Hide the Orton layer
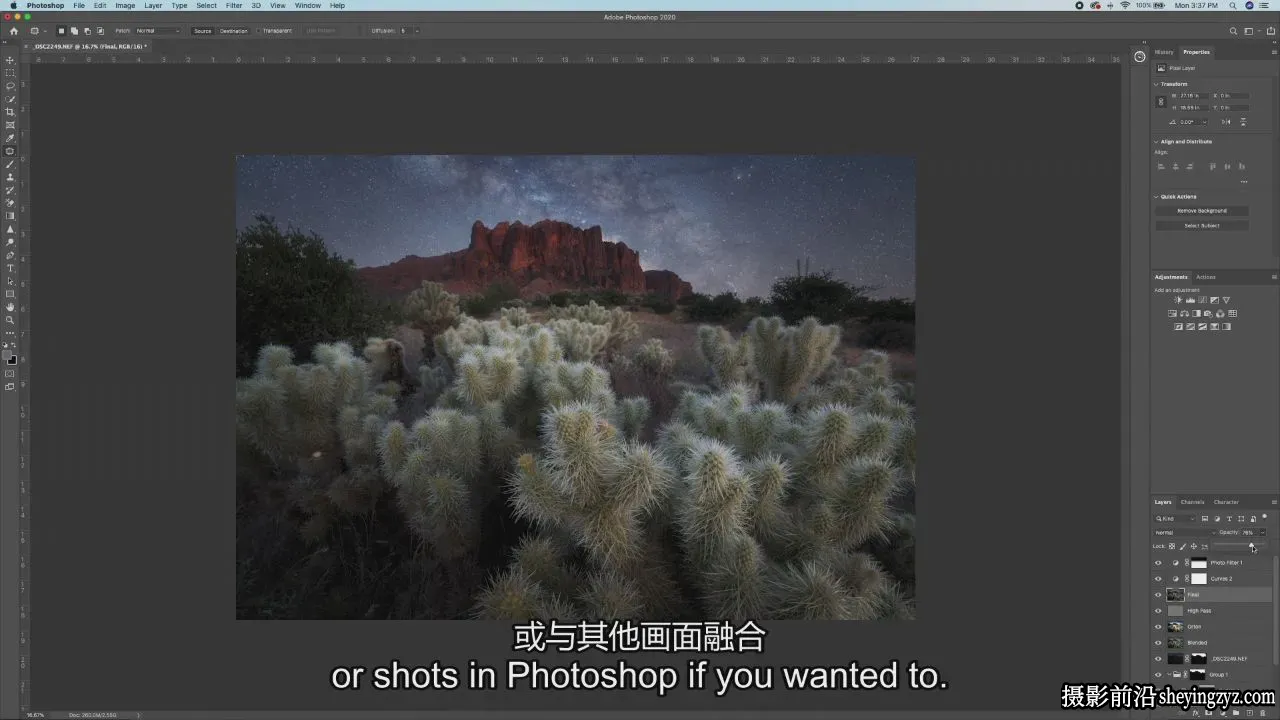Screen dimensions: 1280x720 coord(1159,627)
